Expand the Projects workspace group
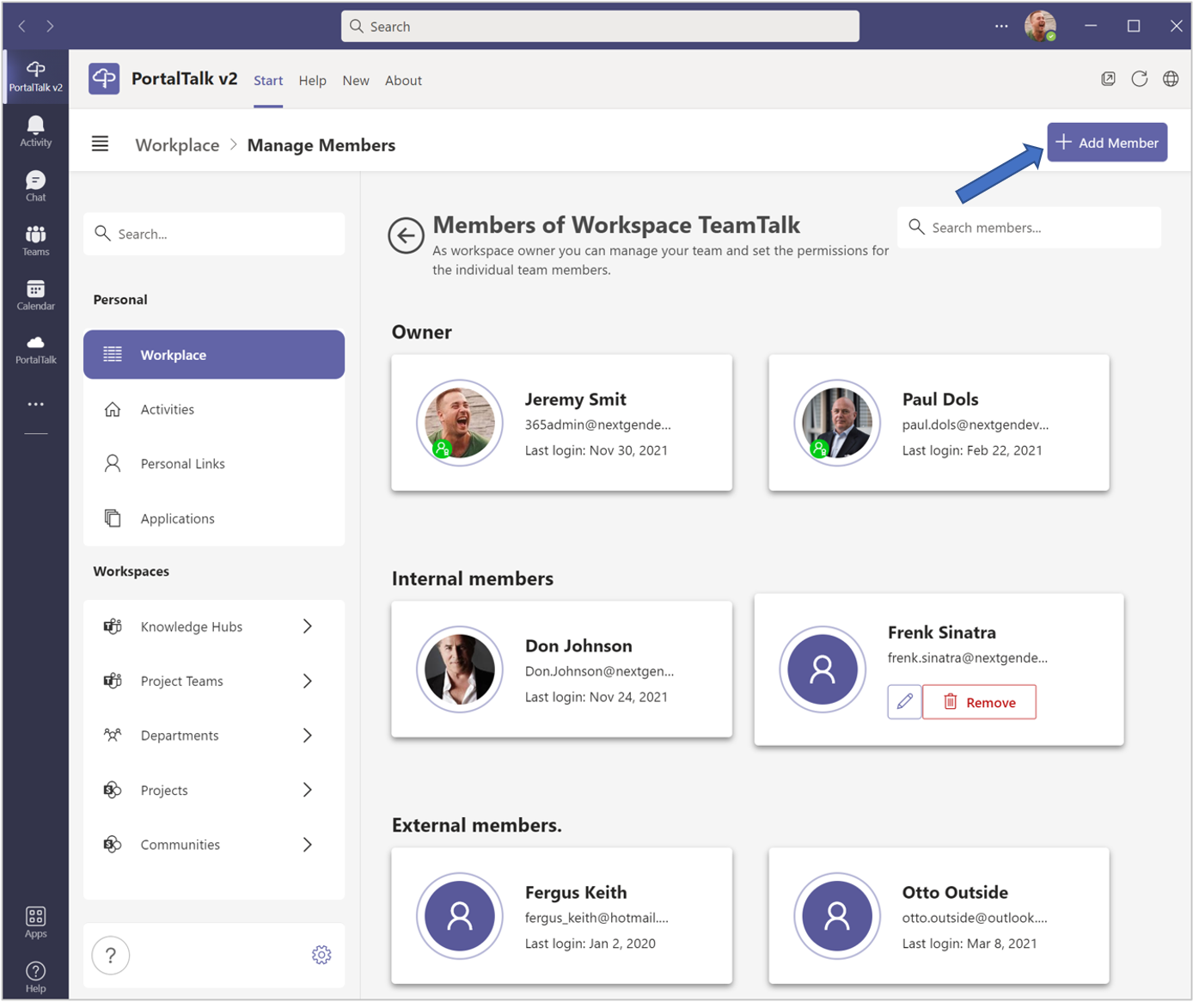The width and height of the screenshot is (1199, 1008). tap(307, 791)
